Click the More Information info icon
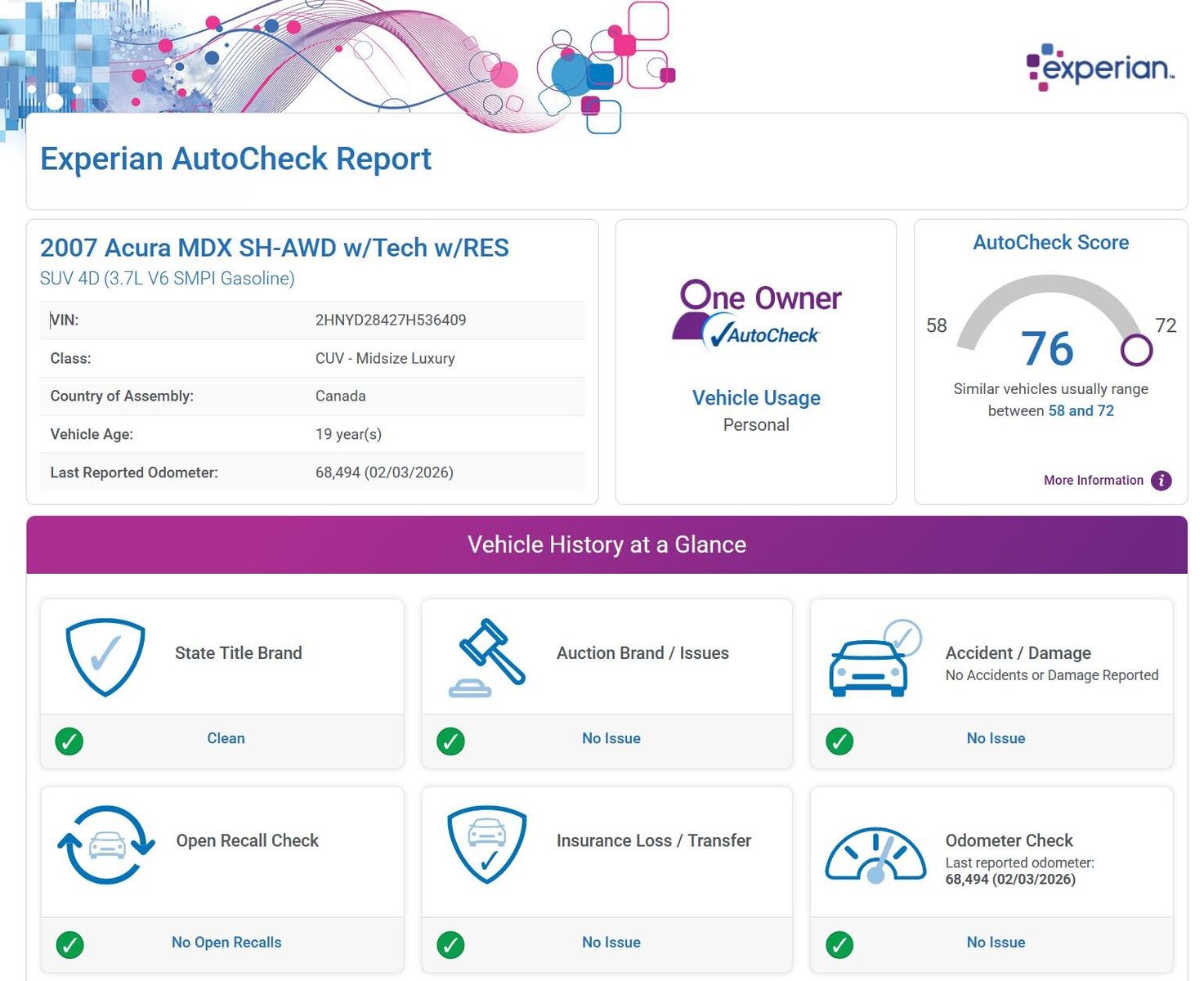The height and width of the screenshot is (981, 1204). tap(1161, 481)
